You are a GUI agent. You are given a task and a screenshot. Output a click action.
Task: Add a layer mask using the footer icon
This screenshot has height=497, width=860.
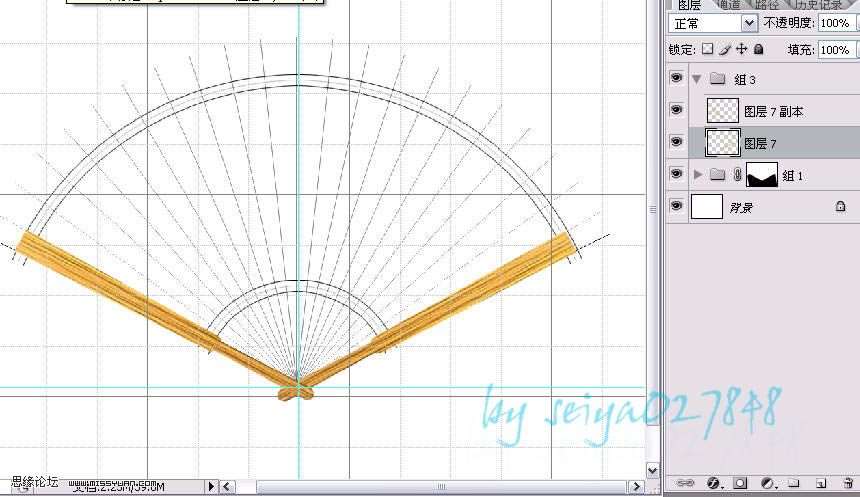[x=740, y=483]
